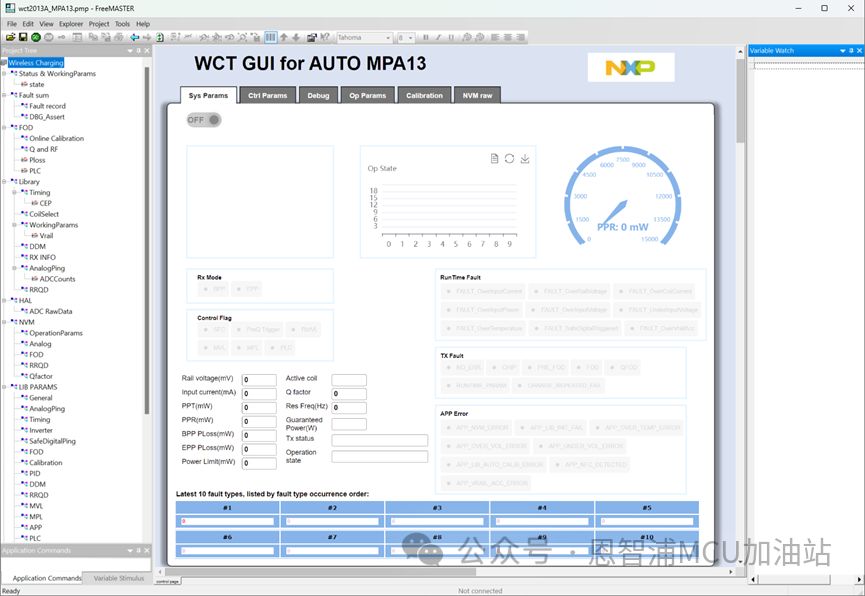Open the Variable Watch panel options arrow
This screenshot has height=596, width=865.
pyautogui.click(x=843, y=51)
